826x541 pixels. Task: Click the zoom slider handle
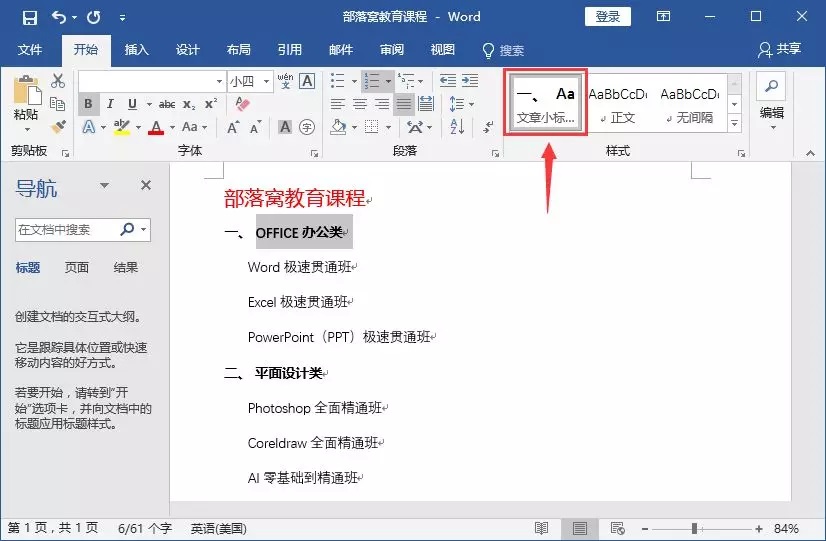[x=694, y=528]
